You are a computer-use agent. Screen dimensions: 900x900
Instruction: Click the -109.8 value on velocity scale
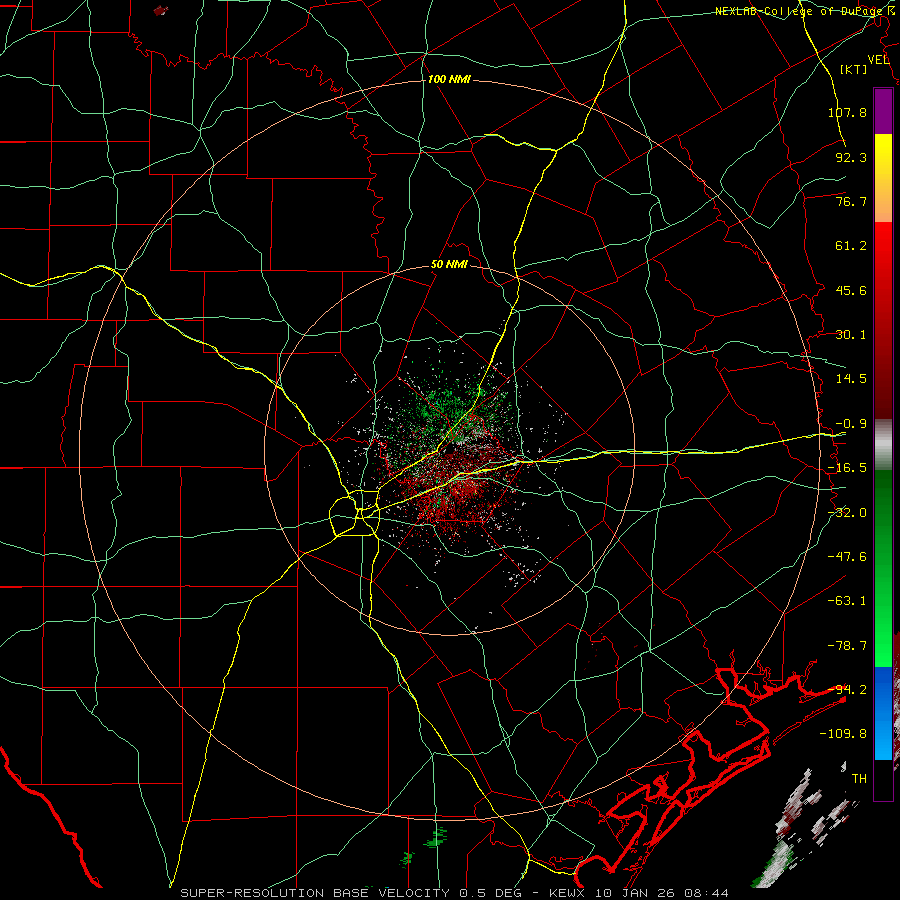[x=844, y=734]
